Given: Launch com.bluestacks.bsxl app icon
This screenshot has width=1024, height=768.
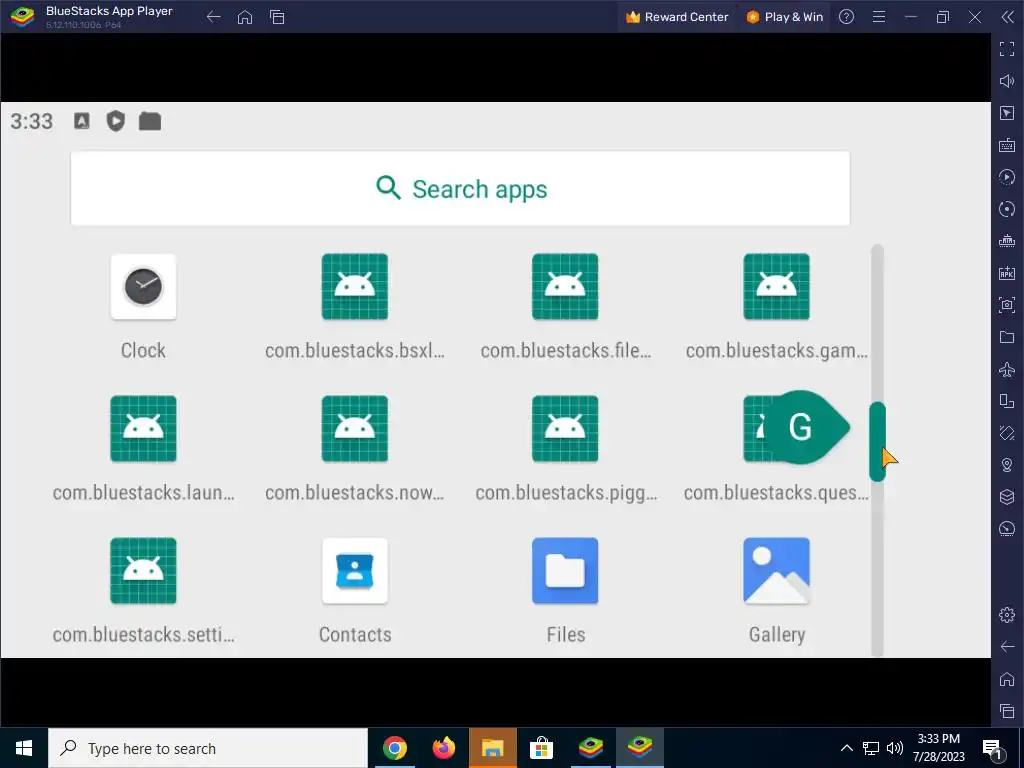Looking at the screenshot, I should click(355, 287).
